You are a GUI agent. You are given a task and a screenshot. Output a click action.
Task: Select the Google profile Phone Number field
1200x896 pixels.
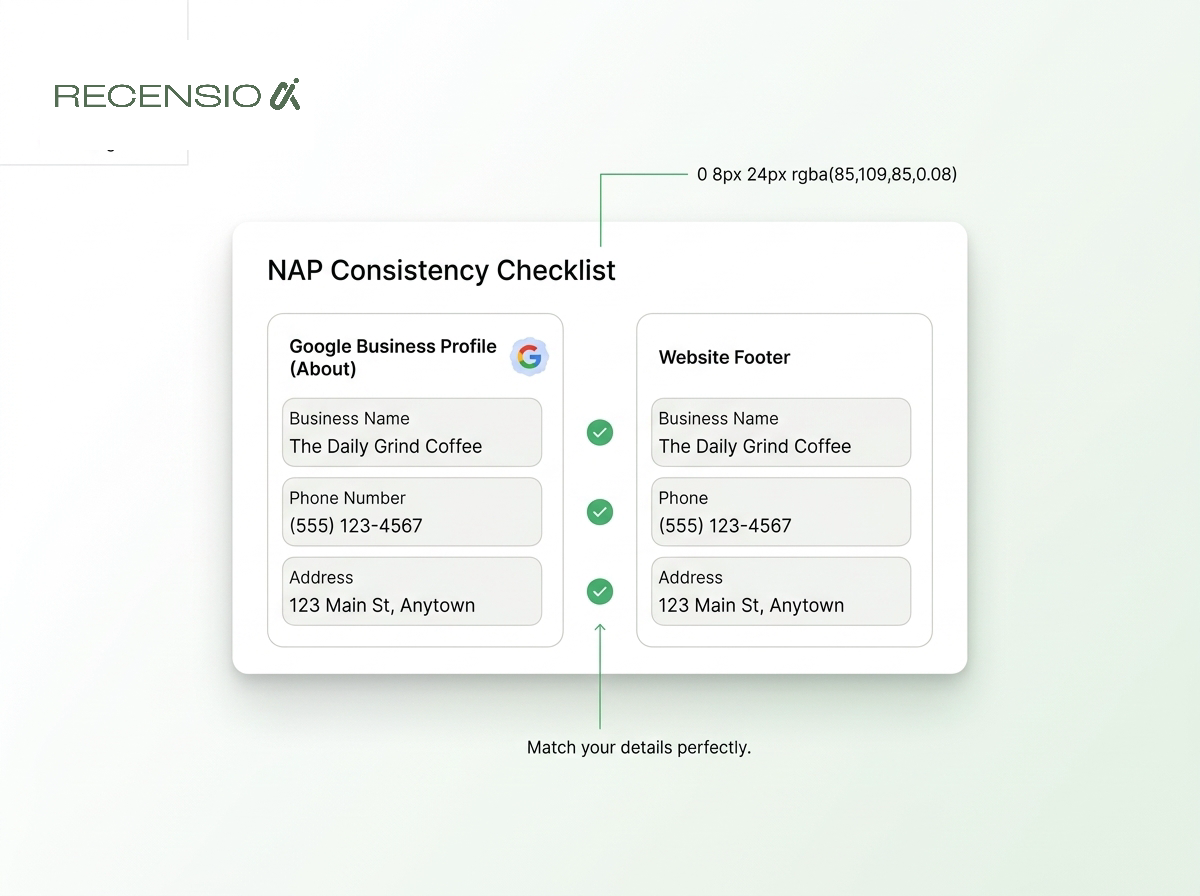[x=412, y=512]
